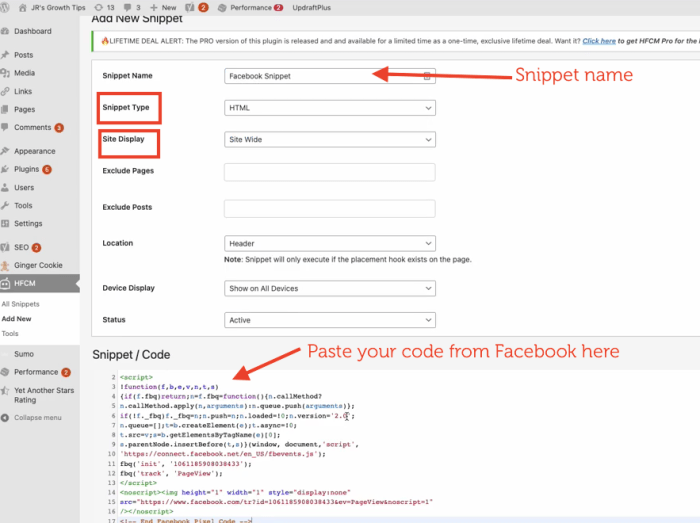
Task: Open the Location dropdown set to Header
Action: [x=330, y=243]
